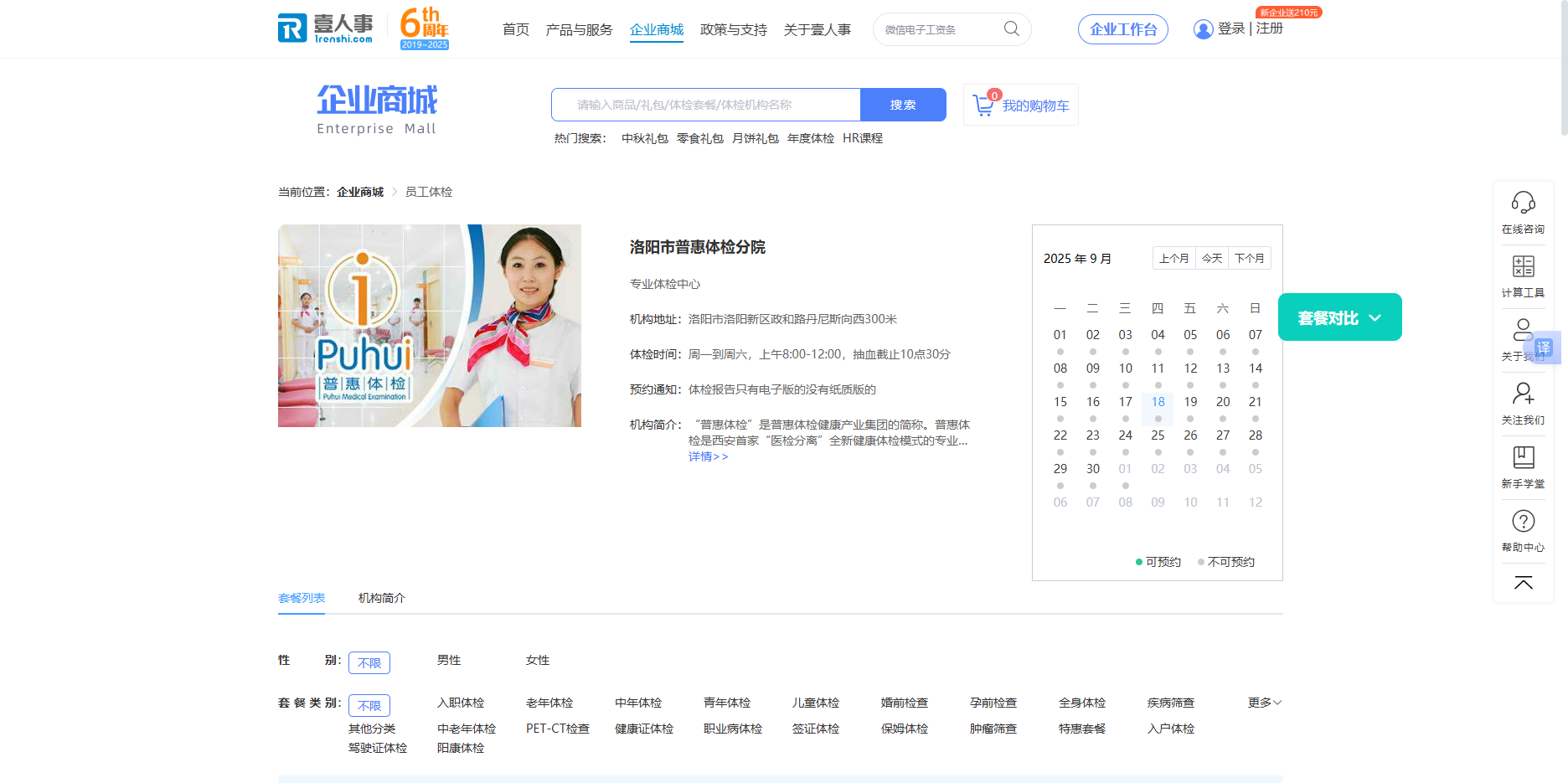Select 男性 gender filter
1568x783 pixels.
pos(449,660)
